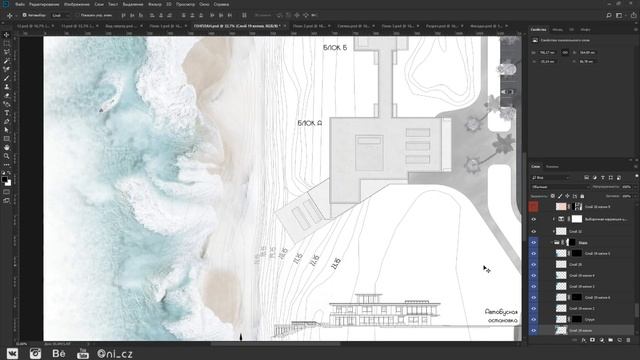
Task: Select the Pen tool
Action: (7, 122)
